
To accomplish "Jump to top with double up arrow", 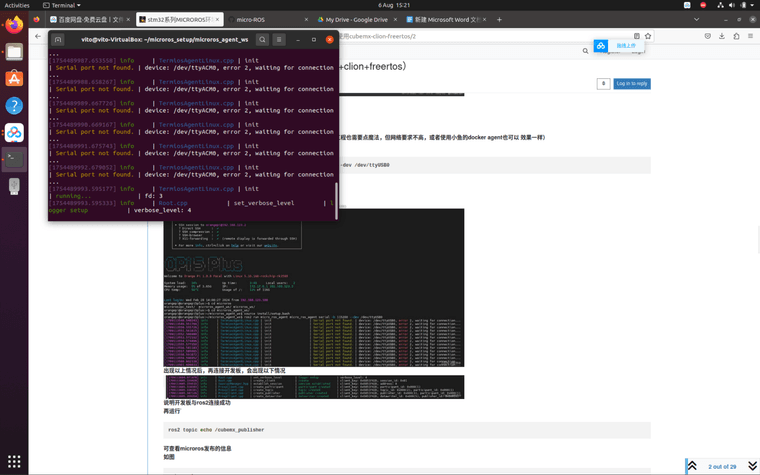I will coord(692,466).
